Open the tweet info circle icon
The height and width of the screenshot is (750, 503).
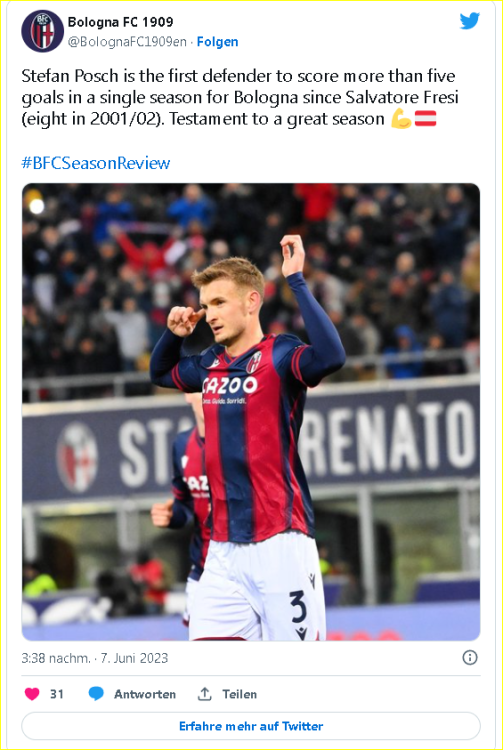coord(470,658)
